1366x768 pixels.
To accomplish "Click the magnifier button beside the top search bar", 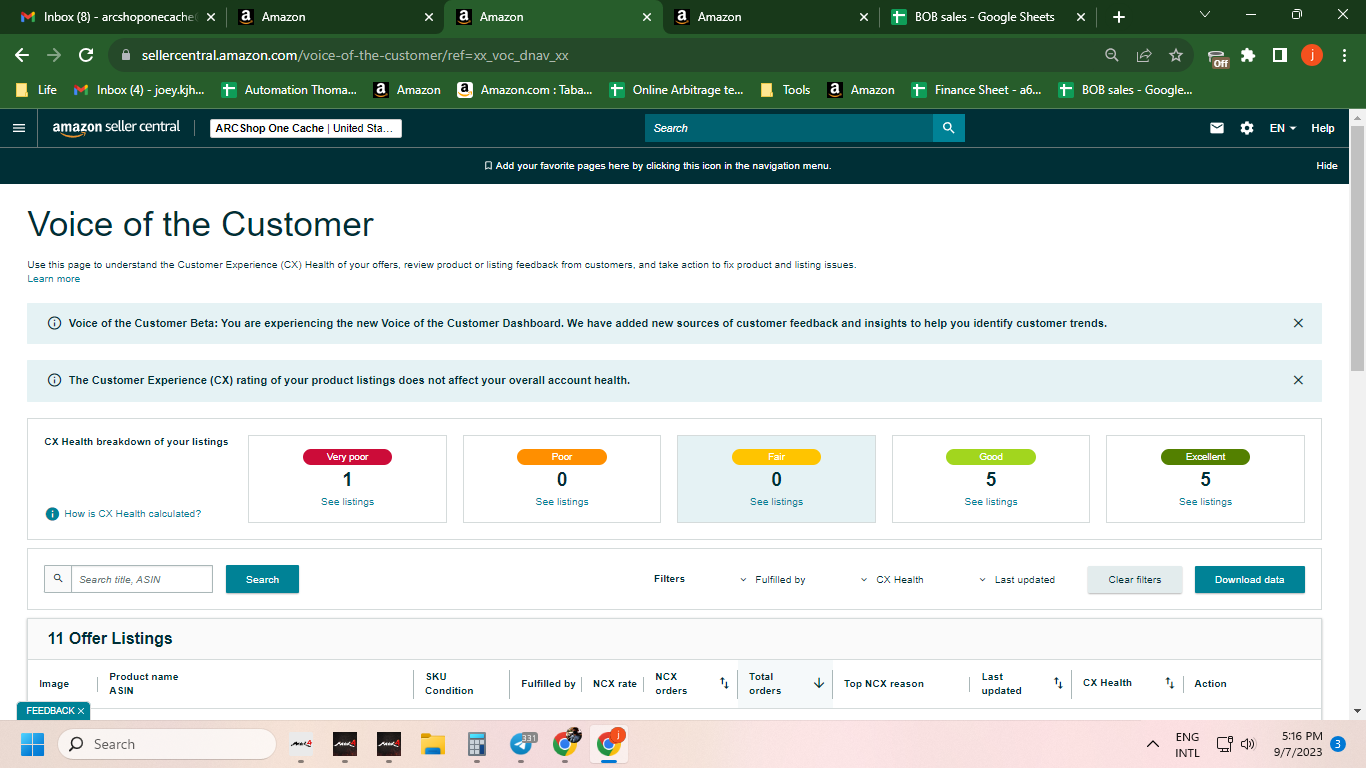I will pyautogui.click(x=948, y=128).
